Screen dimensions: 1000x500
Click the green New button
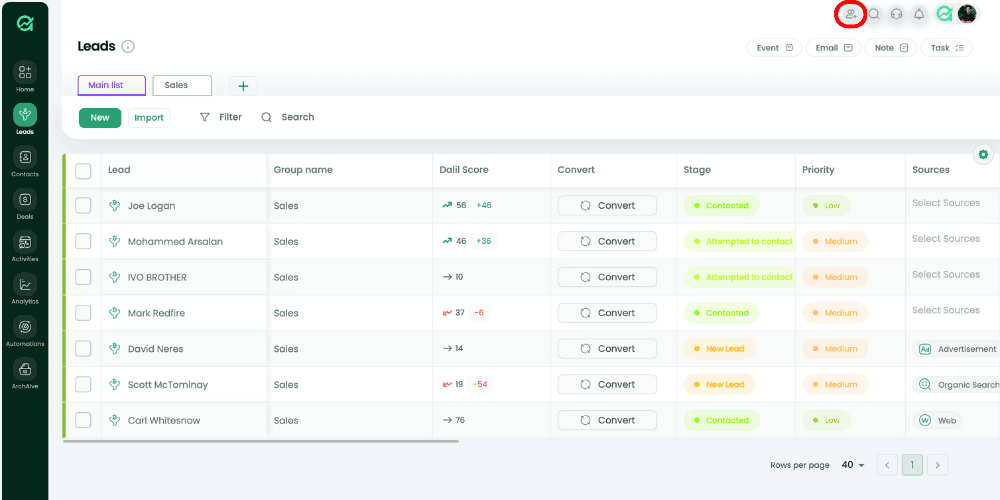(100, 118)
